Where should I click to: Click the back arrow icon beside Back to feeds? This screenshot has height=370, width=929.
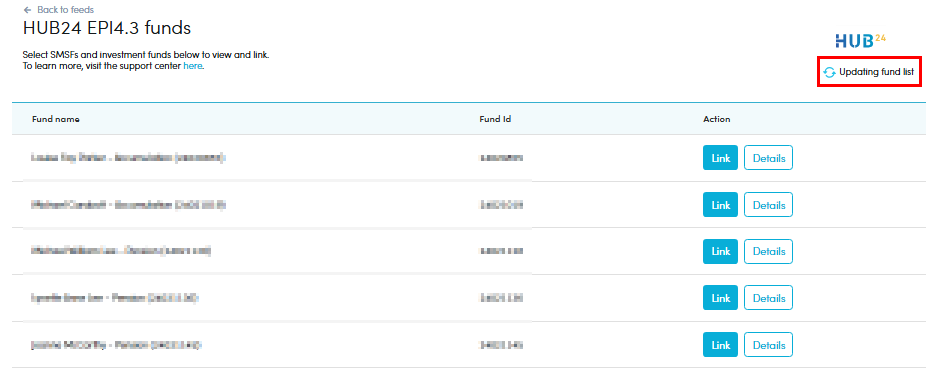[x=27, y=10]
